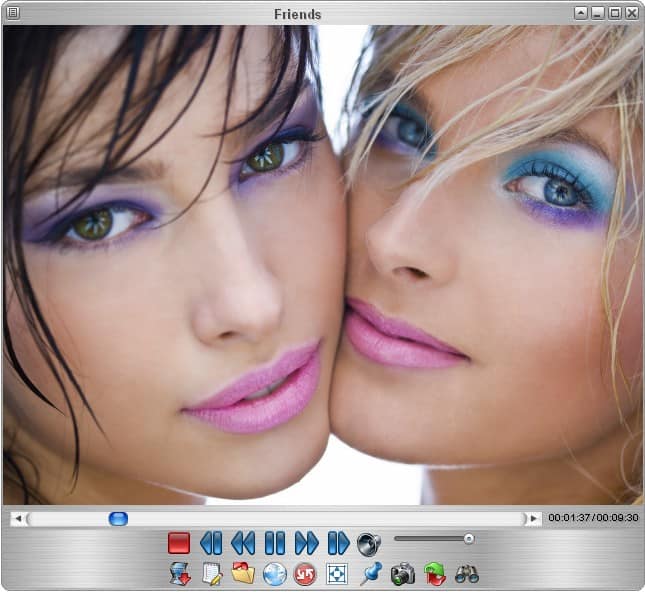Roll up the window with the up-arrow button
Image resolution: width=645 pixels, height=592 pixels.
pos(580,13)
